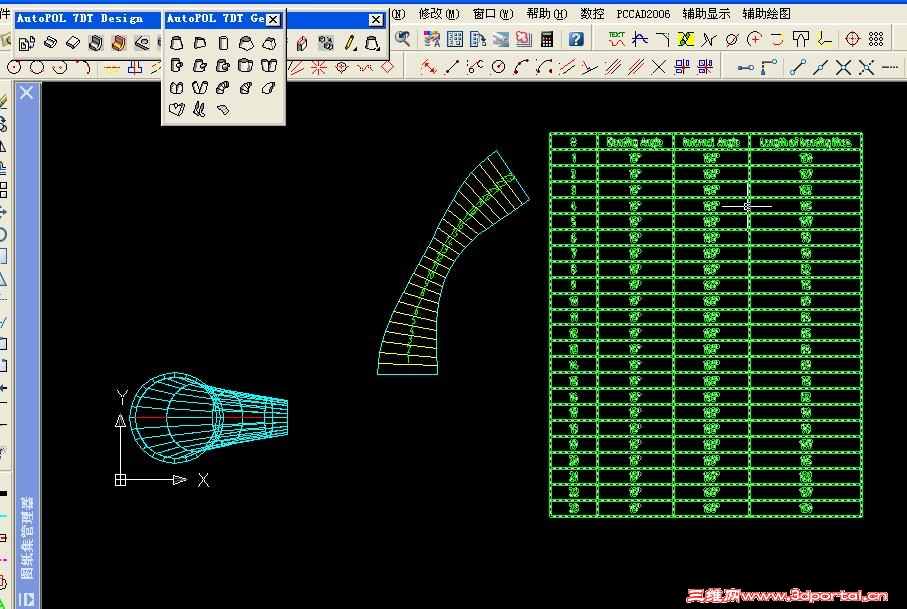Open the 修改(M) menu
The height and width of the screenshot is (609, 907).
439,13
